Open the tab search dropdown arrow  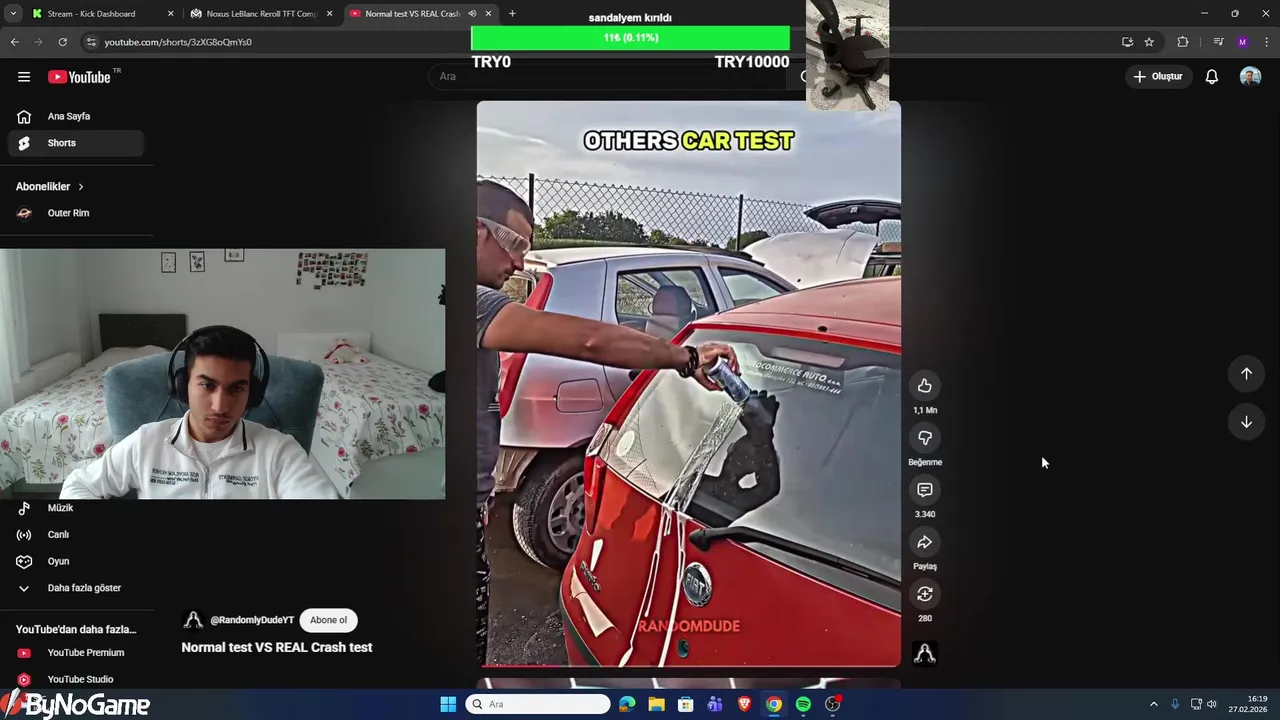pos(13,14)
